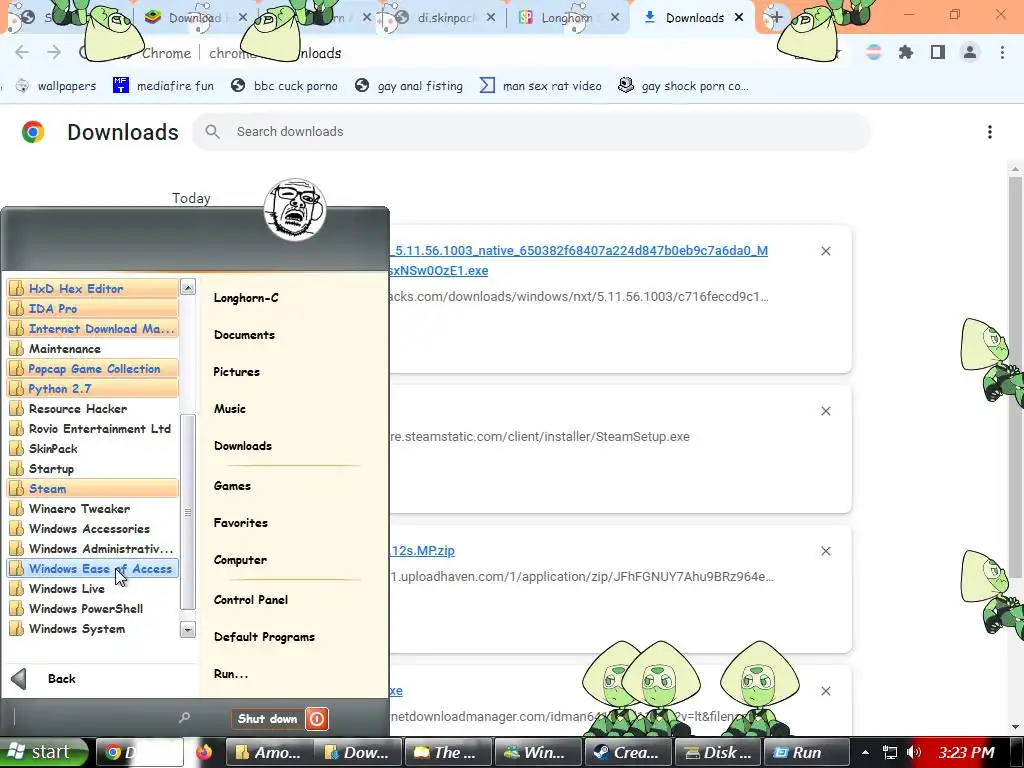The height and width of the screenshot is (768, 1024).
Task: Remove the MP.zip download entry
Action: 826,551
